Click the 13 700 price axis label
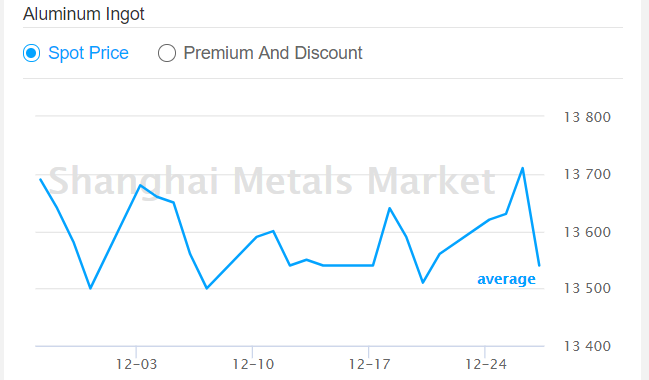The height and width of the screenshot is (380, 649). pyautogui.click(x=587, y=175)
